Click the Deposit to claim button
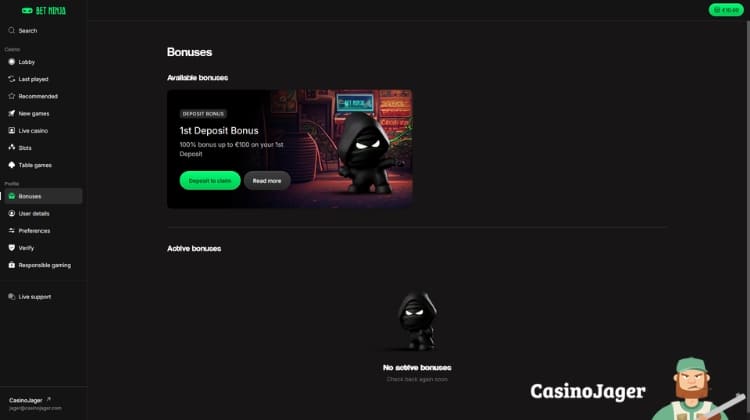 pos(210,181)
